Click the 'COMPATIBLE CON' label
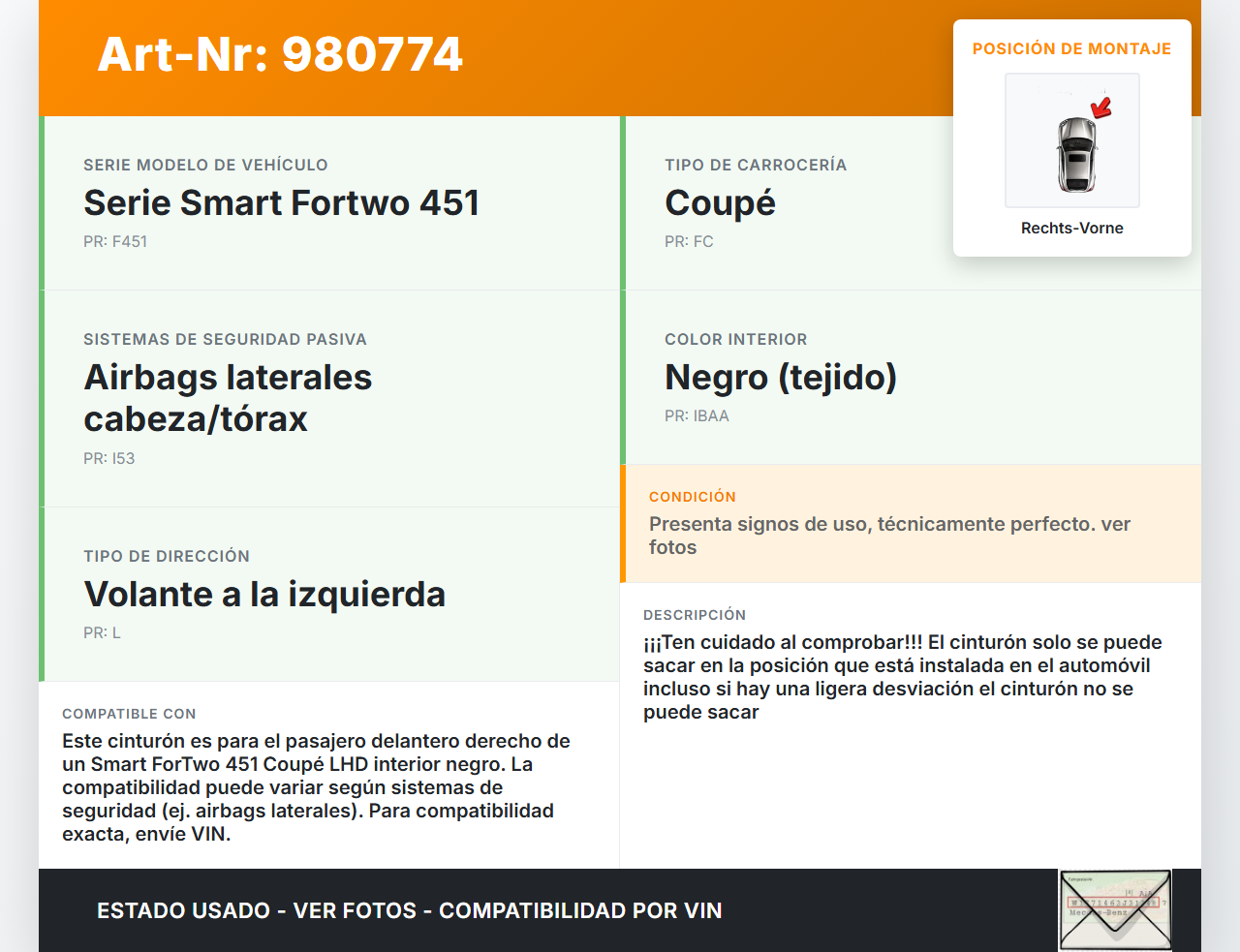 point(129,714)
